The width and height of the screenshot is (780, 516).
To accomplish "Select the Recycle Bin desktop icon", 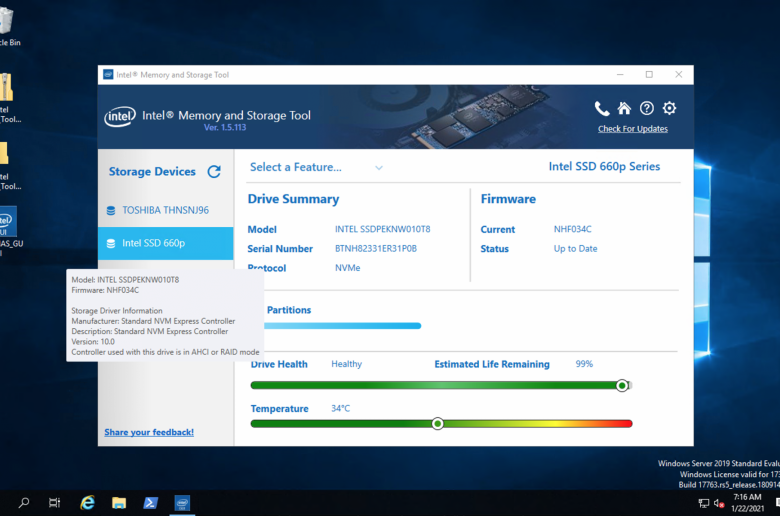I will (x=9, y=27).
